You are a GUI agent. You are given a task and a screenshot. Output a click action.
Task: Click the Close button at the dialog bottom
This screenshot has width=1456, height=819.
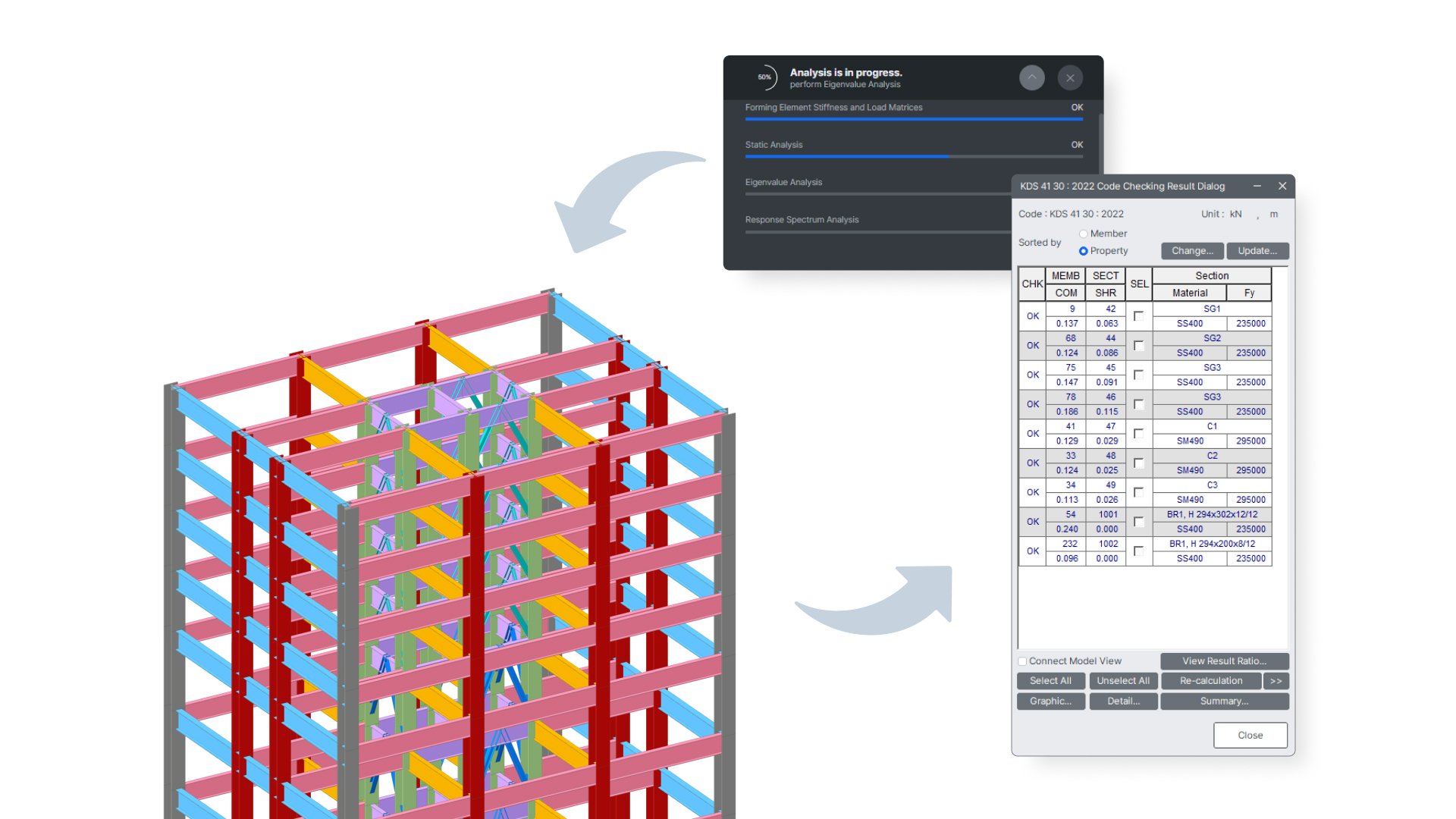click(1250, 736)
